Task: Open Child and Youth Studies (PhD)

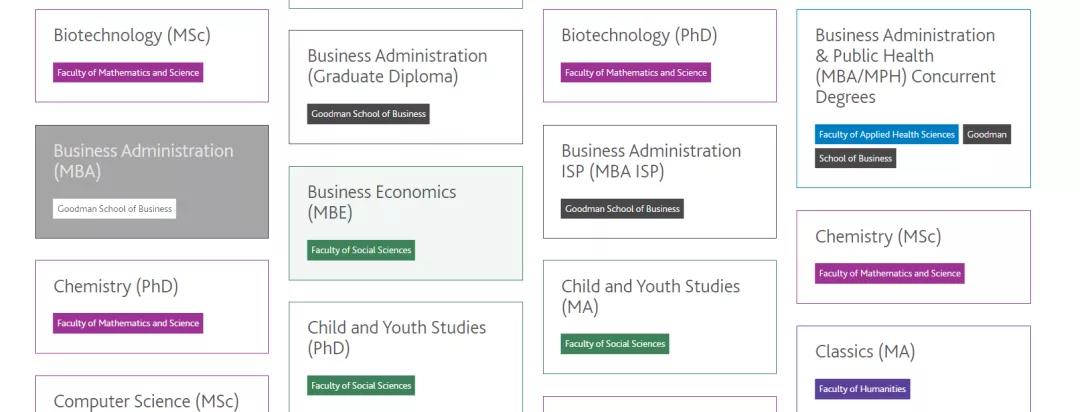Action: point(406,357)
